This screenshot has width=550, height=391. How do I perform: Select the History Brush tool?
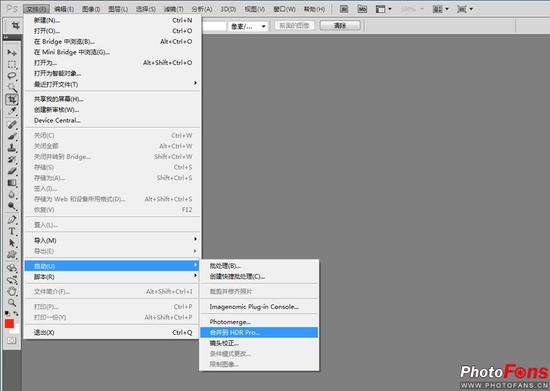click(12, 159)
